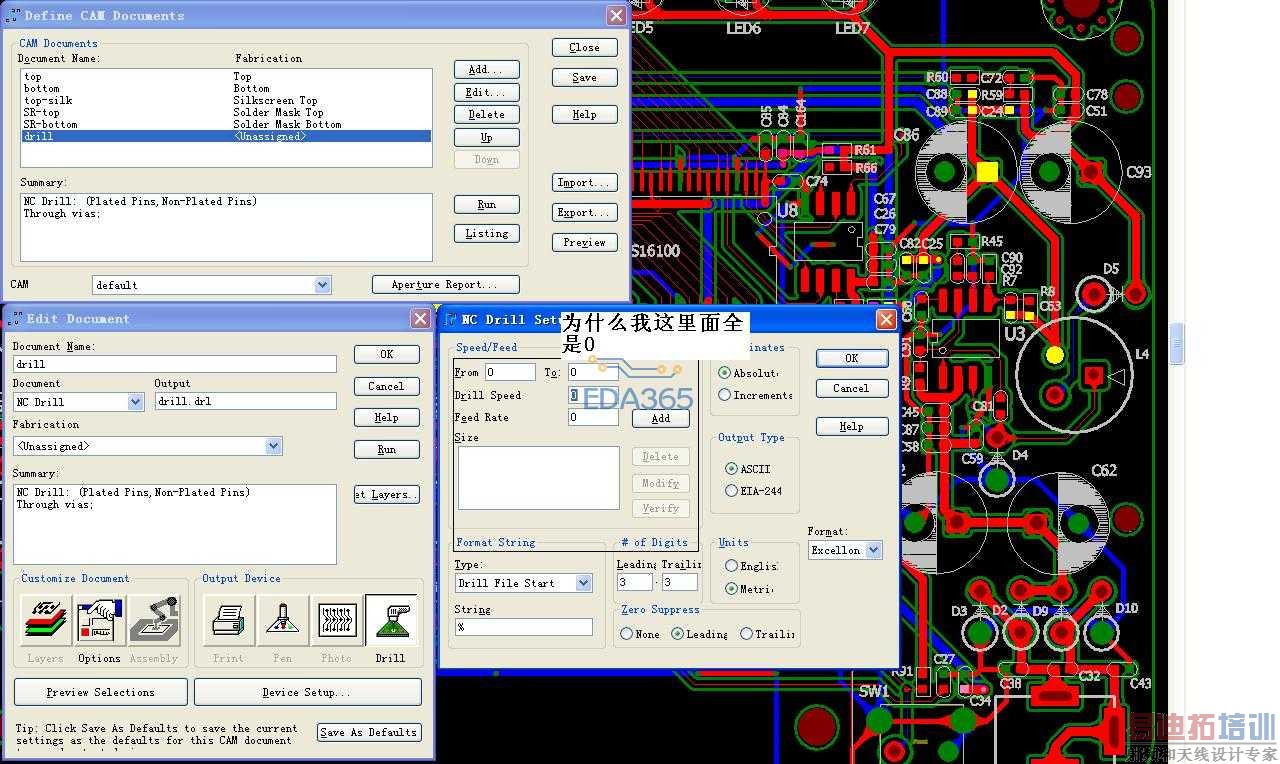This screenshot has width=1280, height=764.
Task: Open the Layers customize document icon
Action: click(x=45, y=621)
